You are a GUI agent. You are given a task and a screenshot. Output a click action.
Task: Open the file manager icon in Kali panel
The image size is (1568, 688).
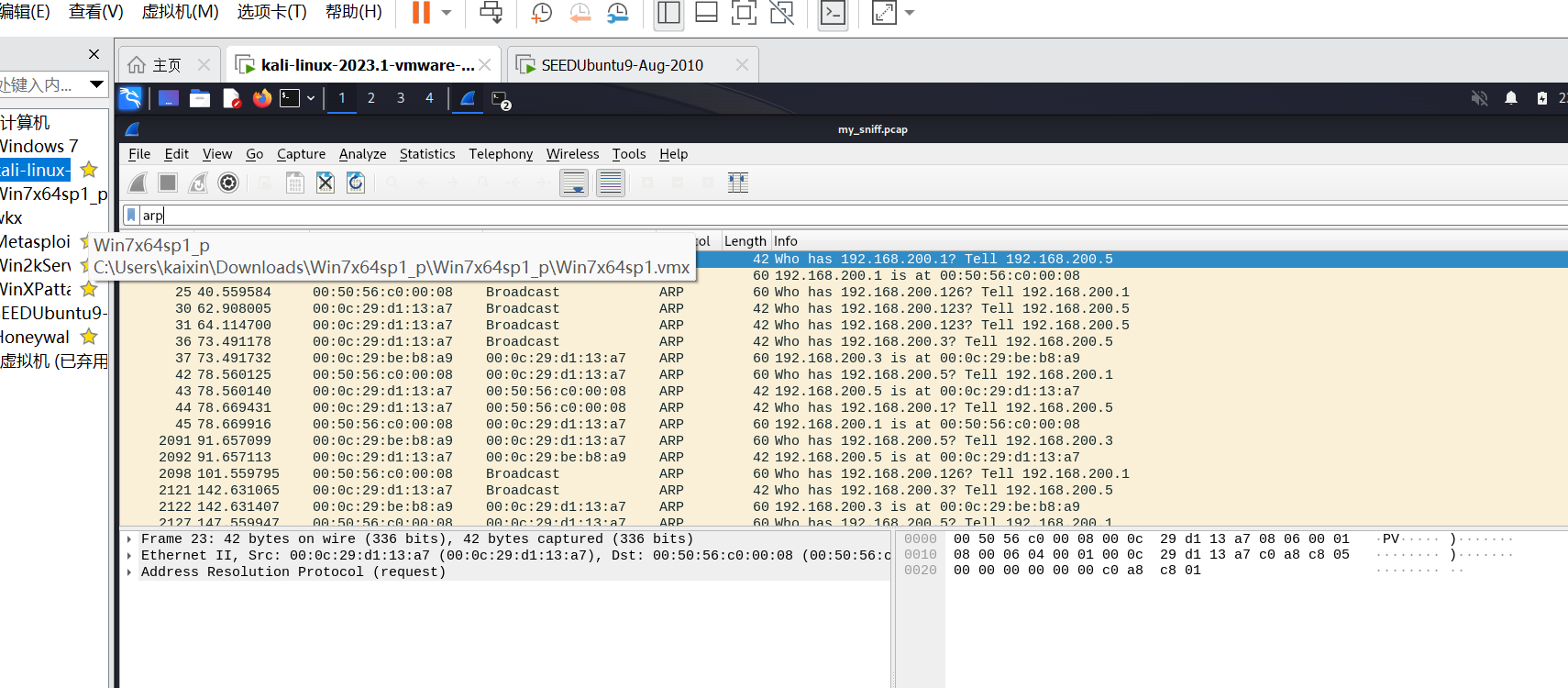[x=200, y=98]
